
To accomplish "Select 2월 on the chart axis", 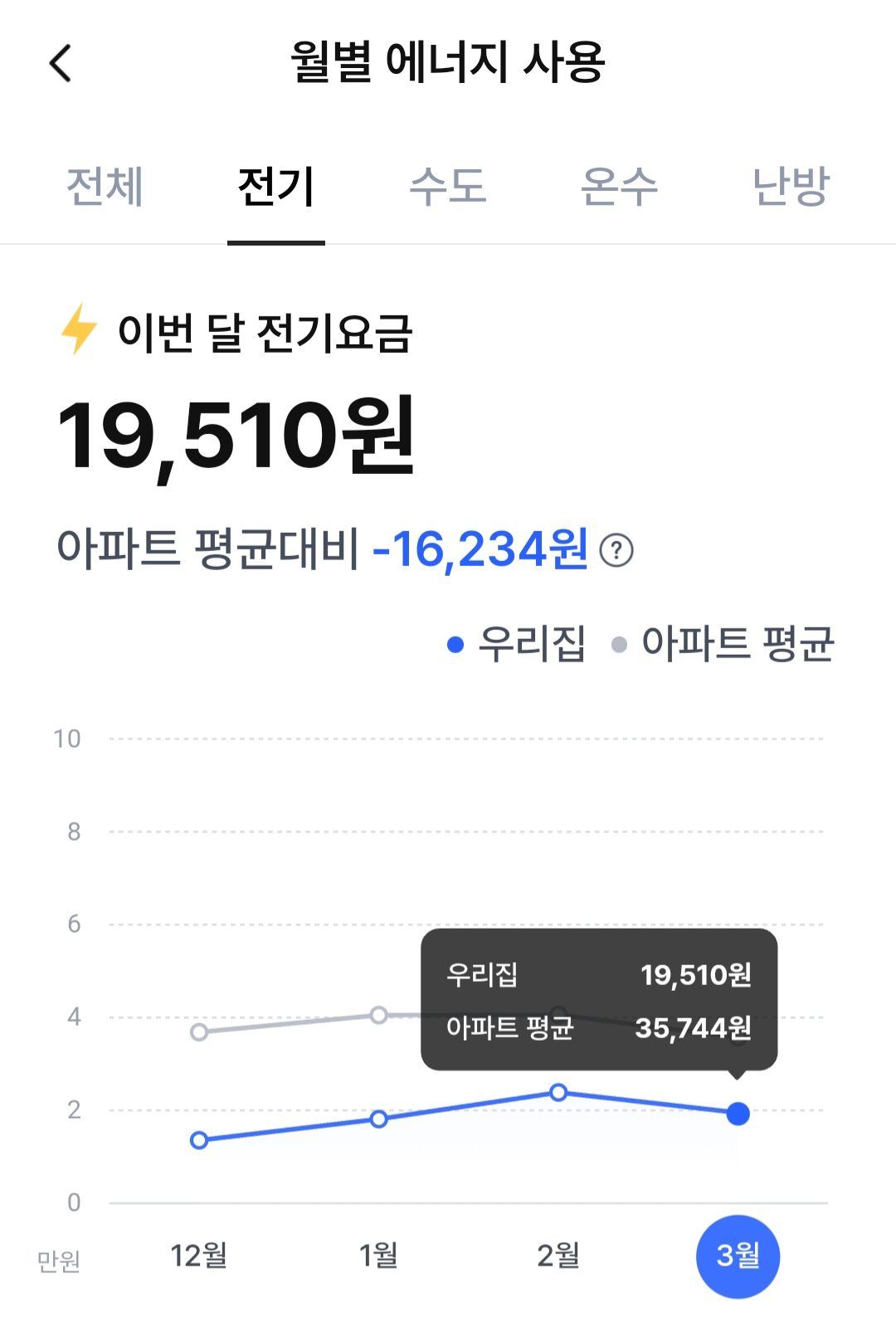I will coord(558,1256).
